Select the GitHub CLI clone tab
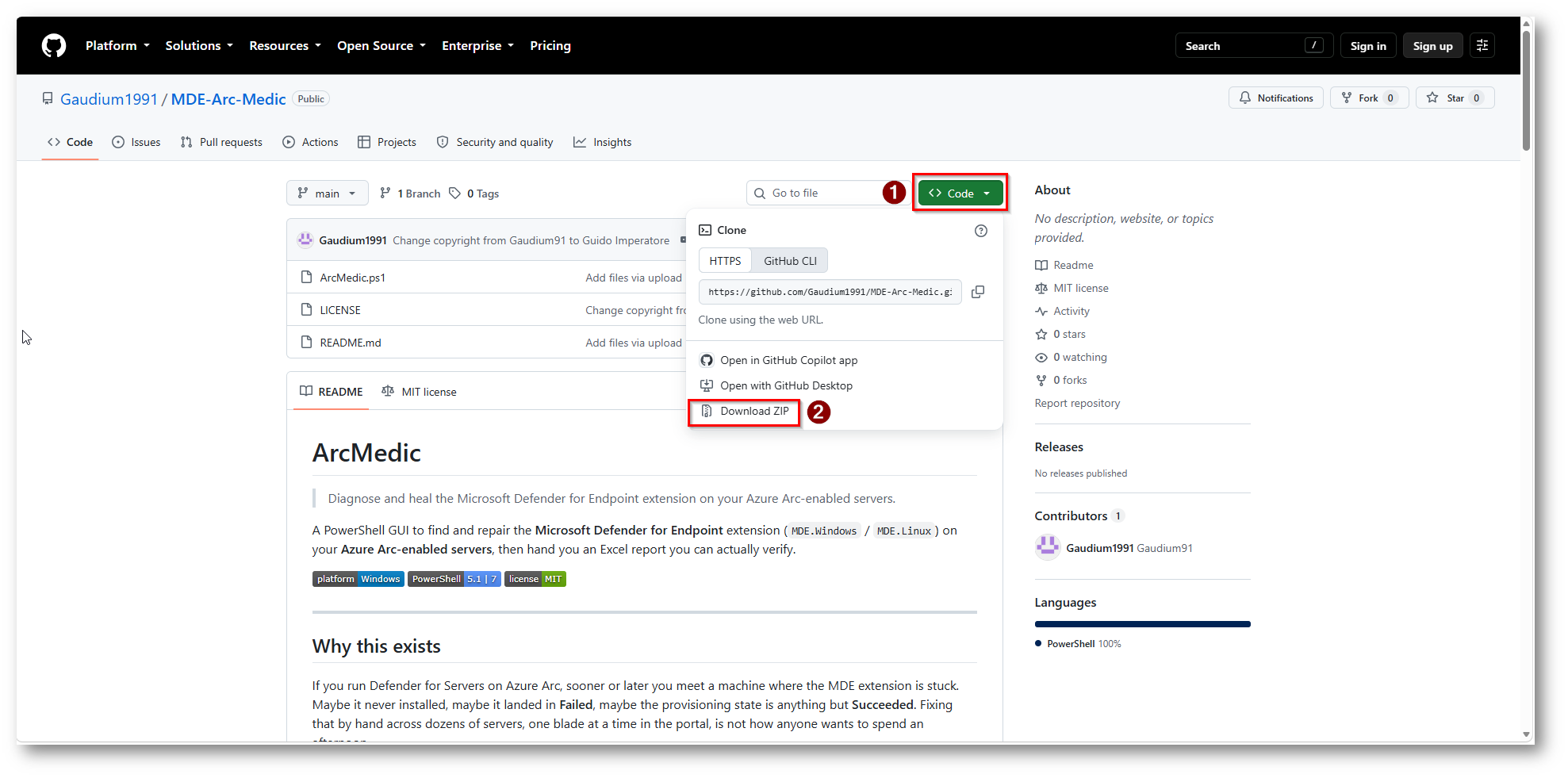The image size is (1568, 778). click(x=790, y=261)
